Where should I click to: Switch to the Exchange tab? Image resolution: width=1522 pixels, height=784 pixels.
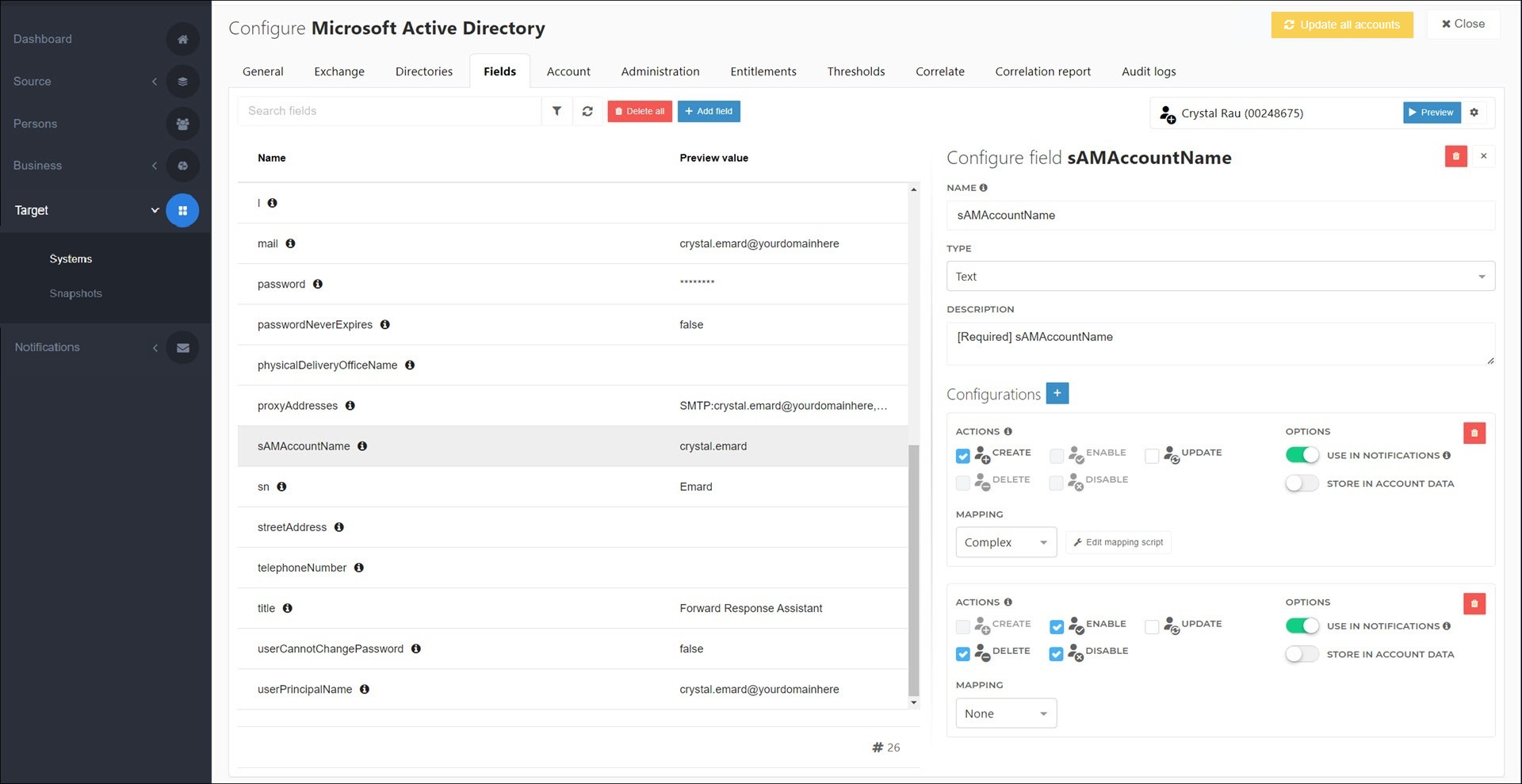(339, 71)
